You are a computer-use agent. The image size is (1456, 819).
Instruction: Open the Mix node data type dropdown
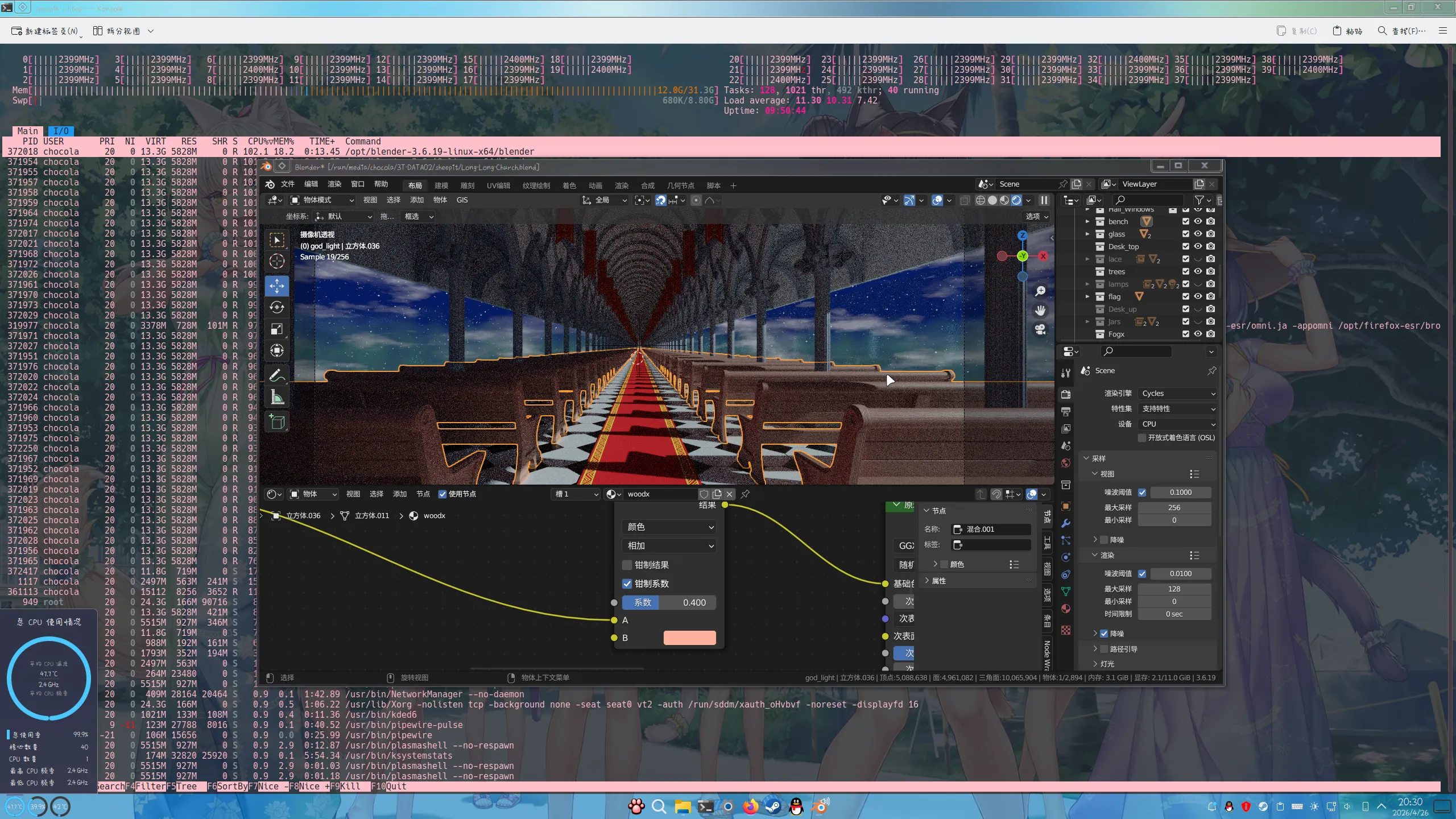[x=669, y=527]
